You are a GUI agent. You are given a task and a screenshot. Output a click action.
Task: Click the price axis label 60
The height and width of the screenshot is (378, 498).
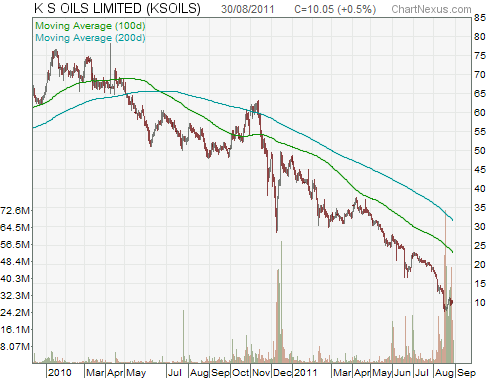tap(480, 113)
